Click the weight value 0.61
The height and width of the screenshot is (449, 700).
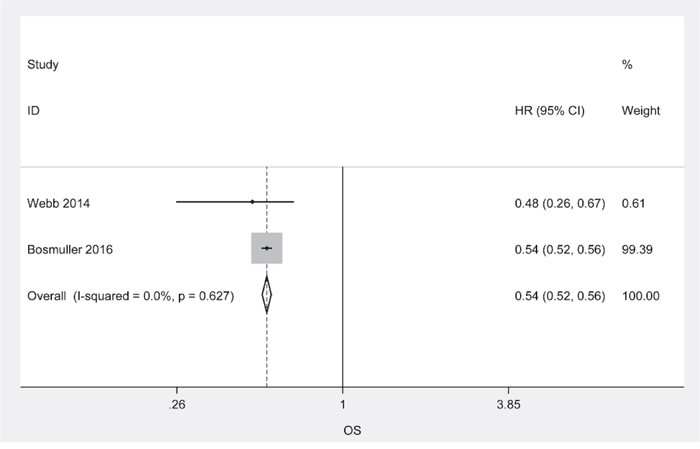[633, 204]
